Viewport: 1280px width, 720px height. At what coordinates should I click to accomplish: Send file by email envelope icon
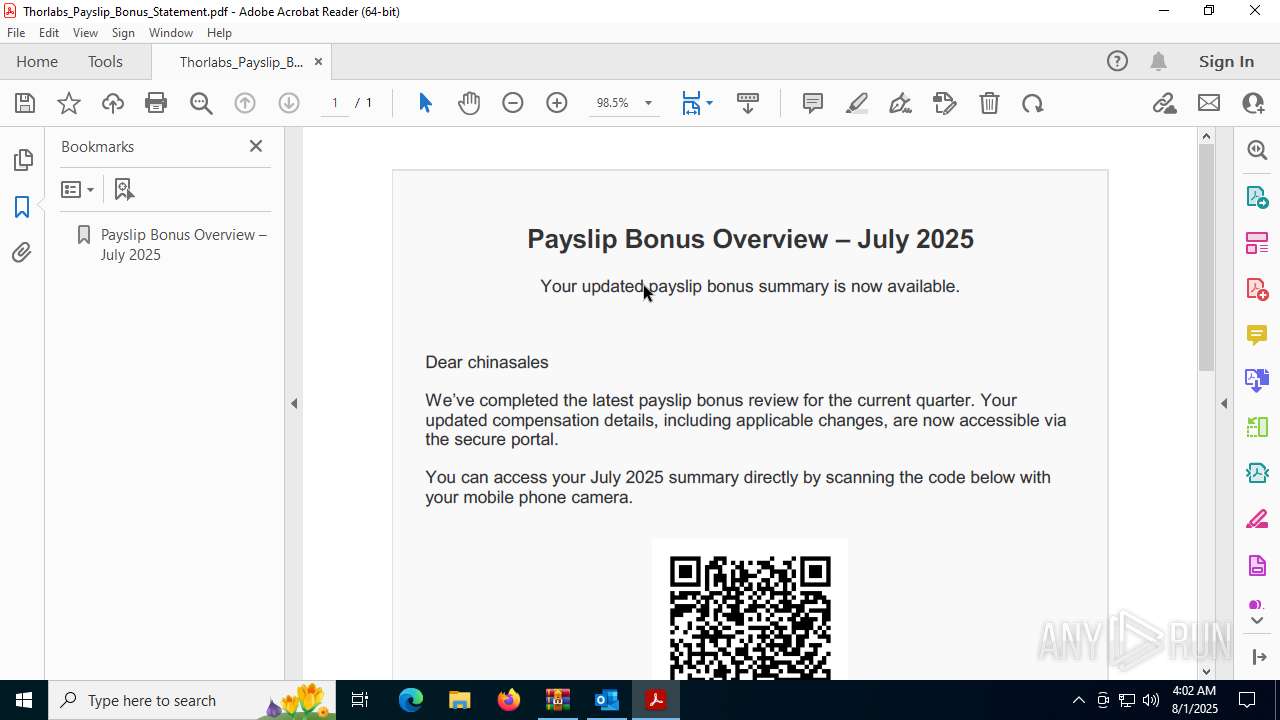pos(1209,103)
